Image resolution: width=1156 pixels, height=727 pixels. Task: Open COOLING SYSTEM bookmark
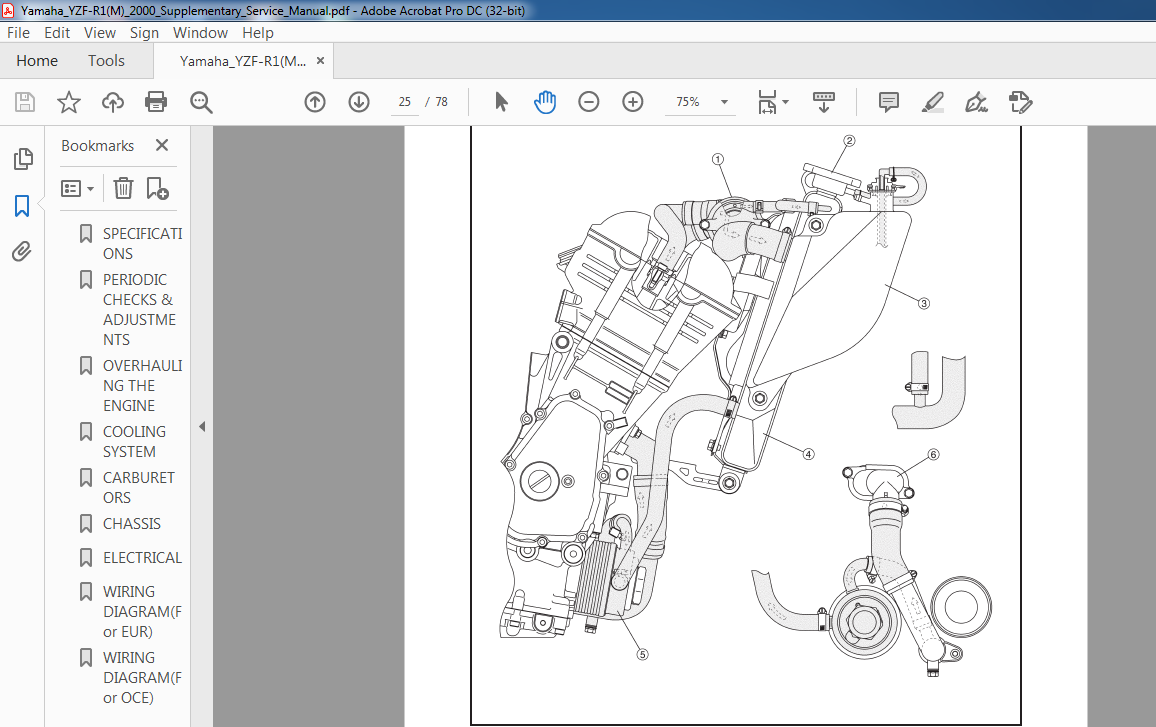point(134,442)
